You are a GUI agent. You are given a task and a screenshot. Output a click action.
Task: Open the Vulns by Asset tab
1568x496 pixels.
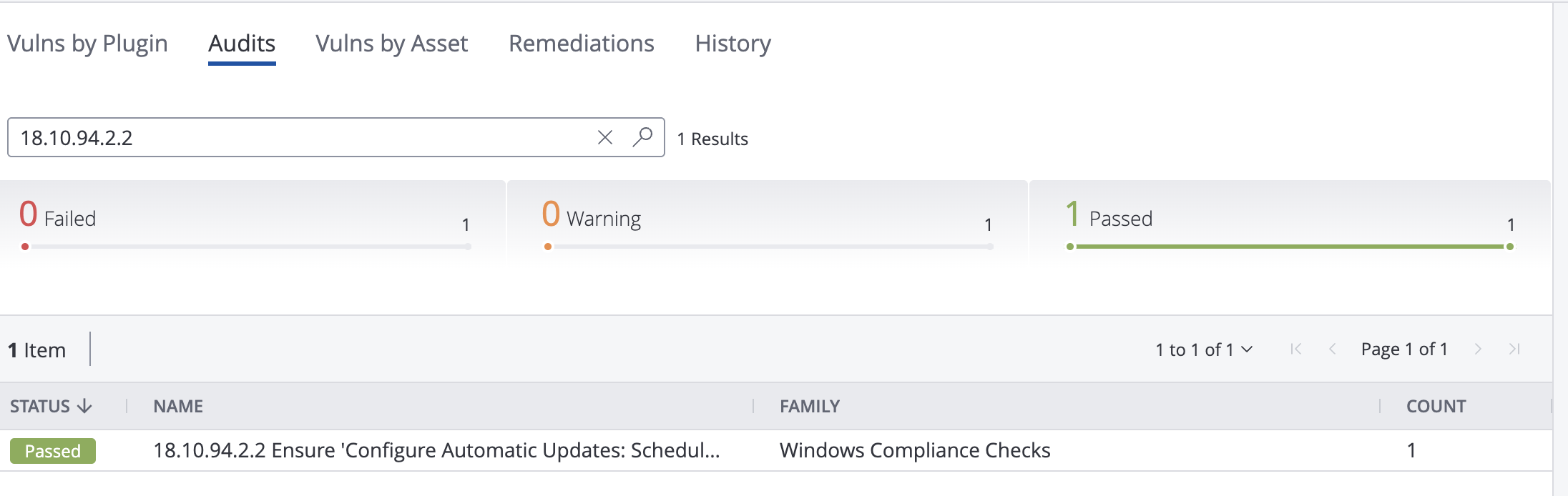[392, 44]
